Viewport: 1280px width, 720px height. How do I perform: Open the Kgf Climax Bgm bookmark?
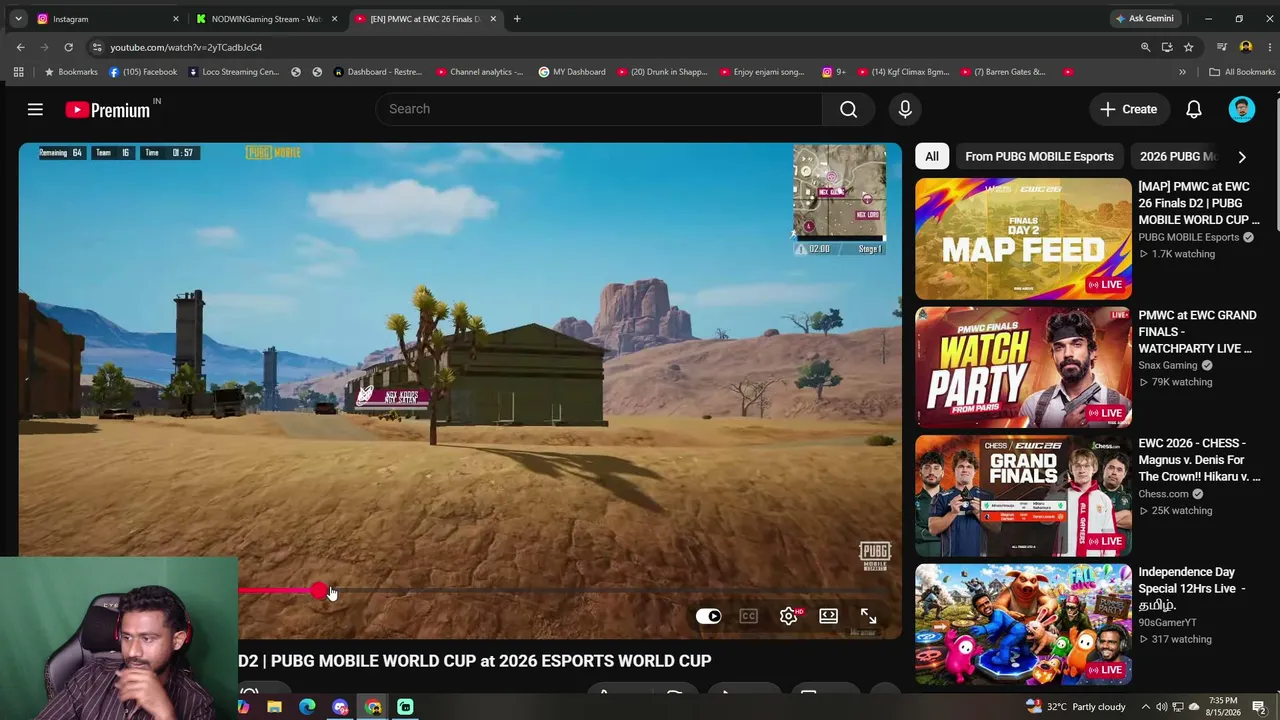point(904,72)
